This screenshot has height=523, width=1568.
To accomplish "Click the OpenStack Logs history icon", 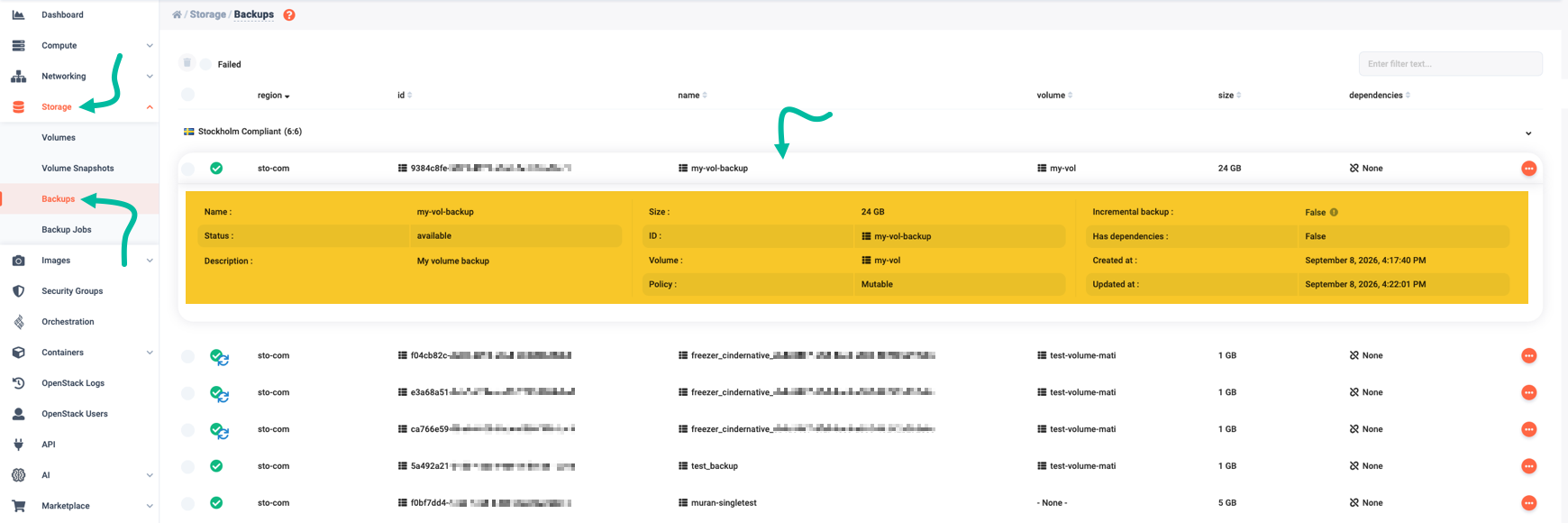I will 18,382.
